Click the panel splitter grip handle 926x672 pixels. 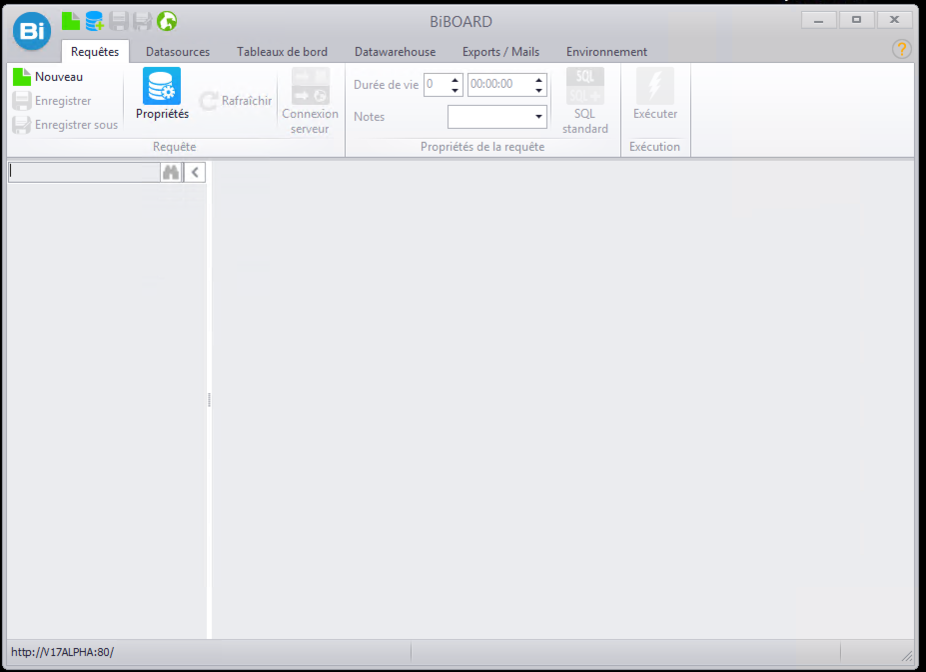pyautogui.click(x=209, y=400)
